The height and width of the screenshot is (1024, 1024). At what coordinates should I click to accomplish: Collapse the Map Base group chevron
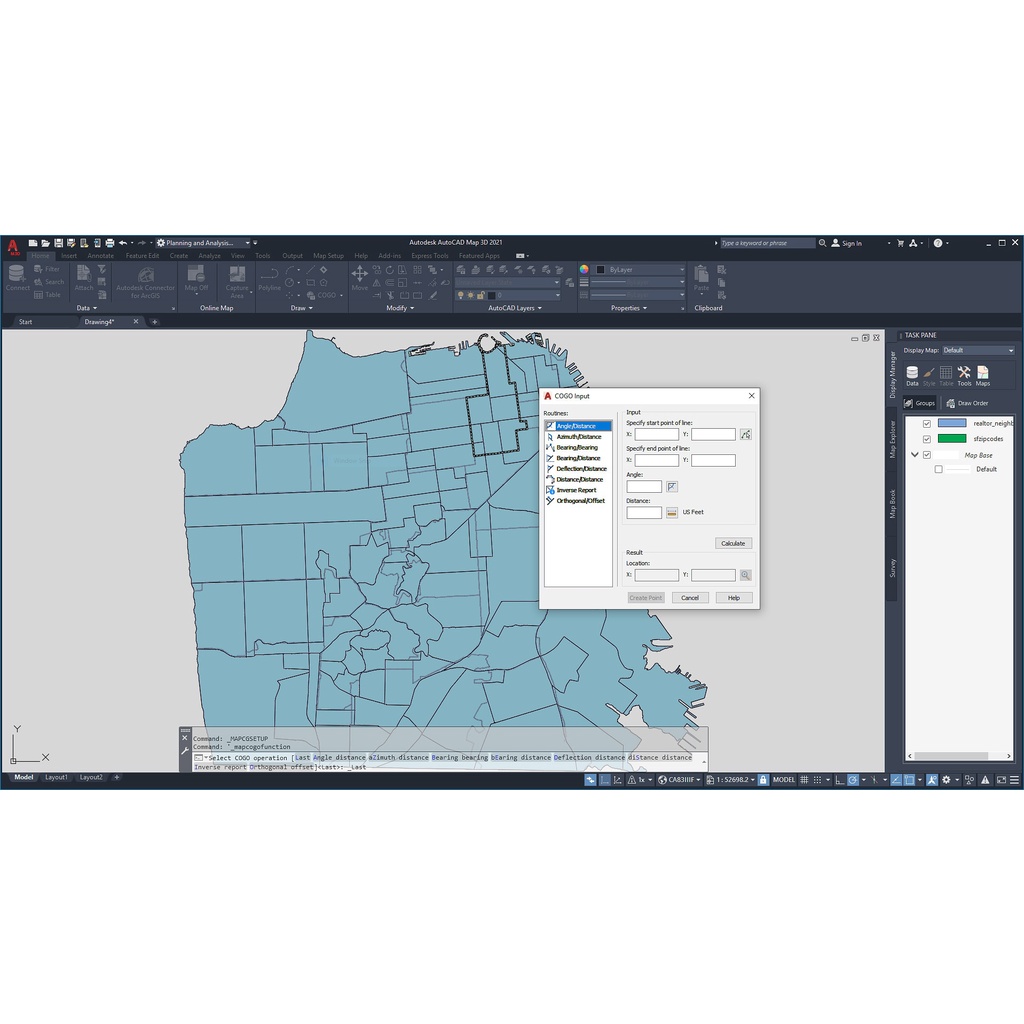tap(915, 455)
